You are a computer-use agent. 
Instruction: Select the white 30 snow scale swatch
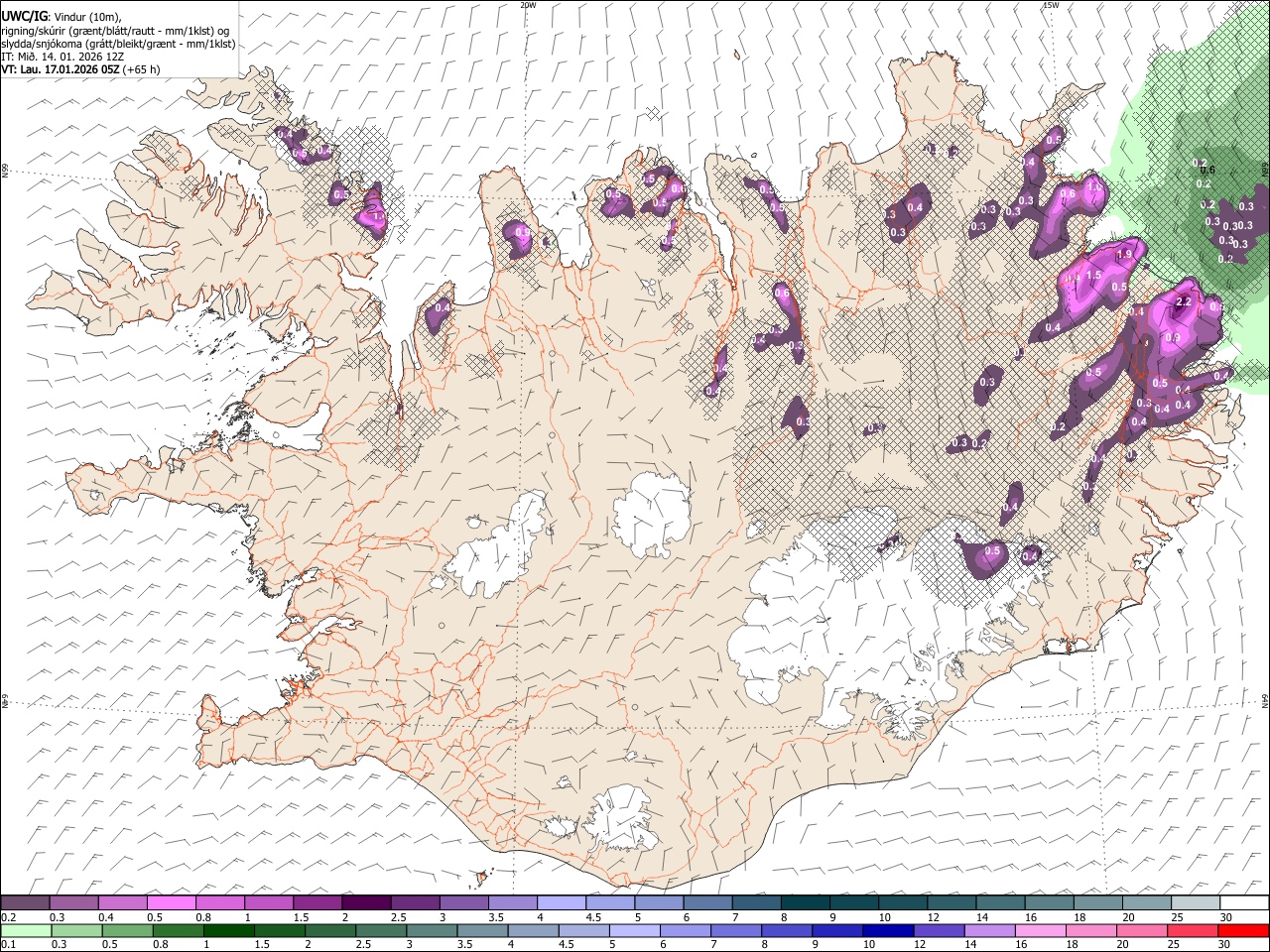coord(1244,903)
